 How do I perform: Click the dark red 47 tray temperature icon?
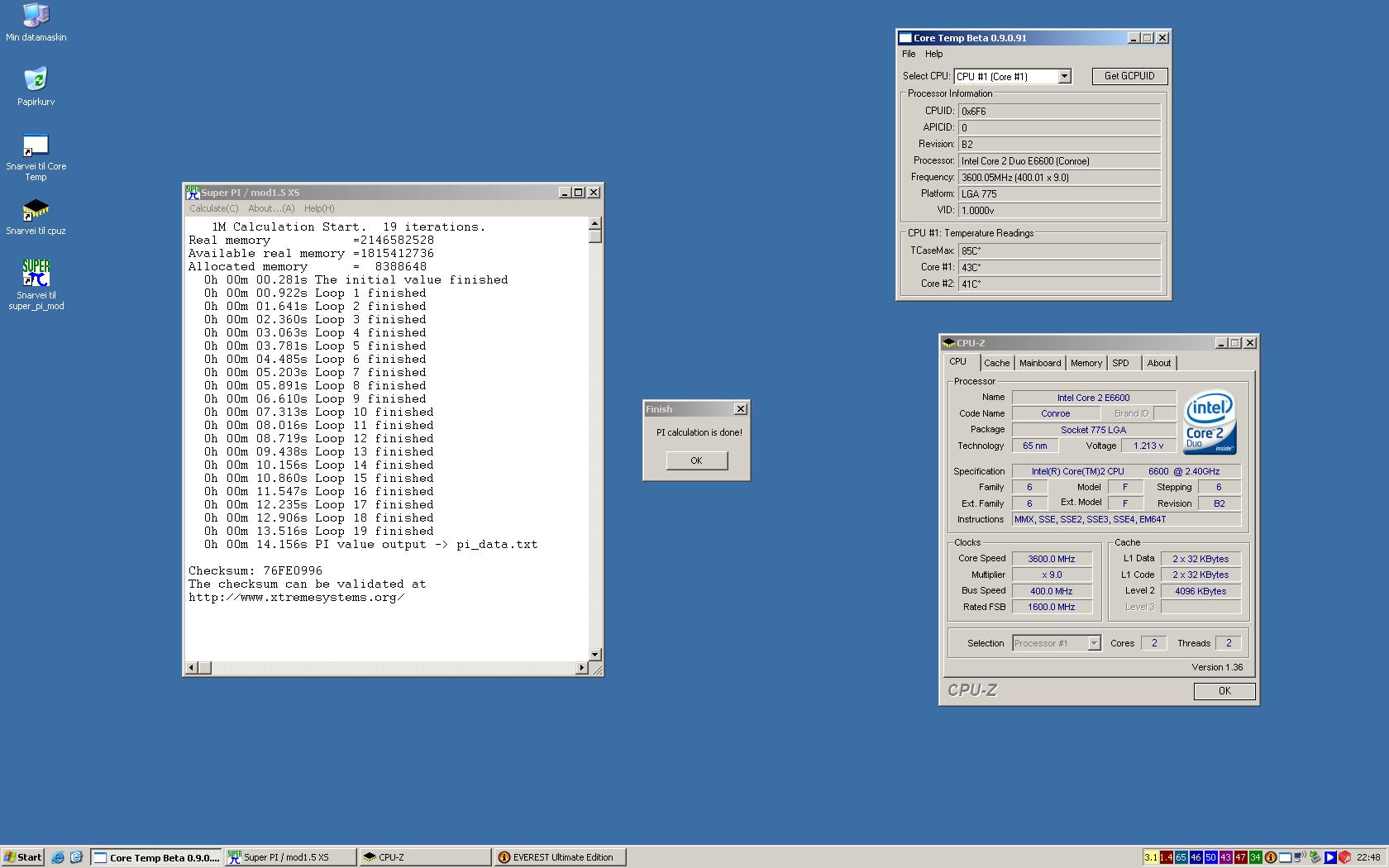coord(1240,857)
